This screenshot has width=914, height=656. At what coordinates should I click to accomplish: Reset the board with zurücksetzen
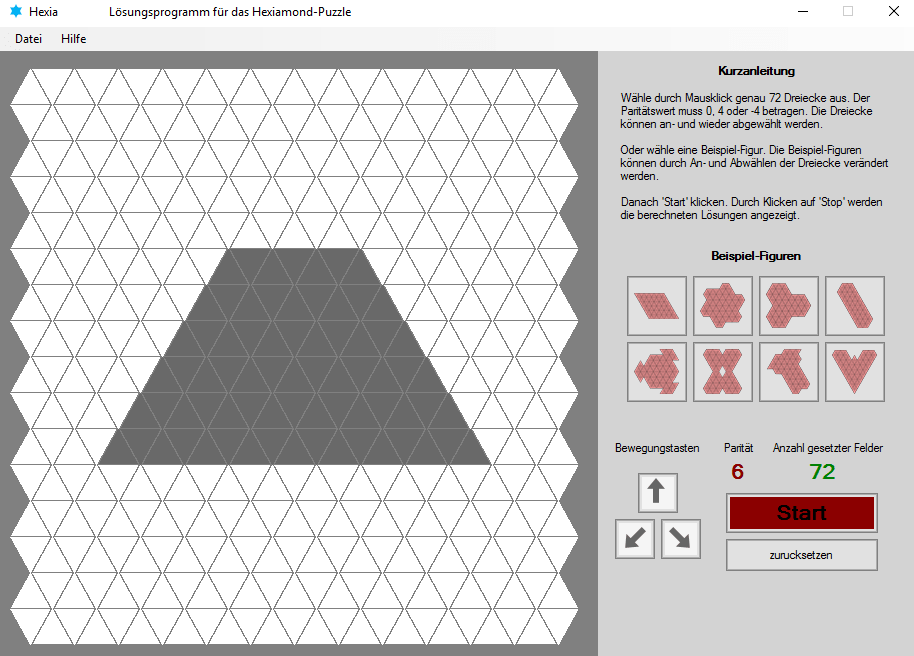click(x=801, y=555)
